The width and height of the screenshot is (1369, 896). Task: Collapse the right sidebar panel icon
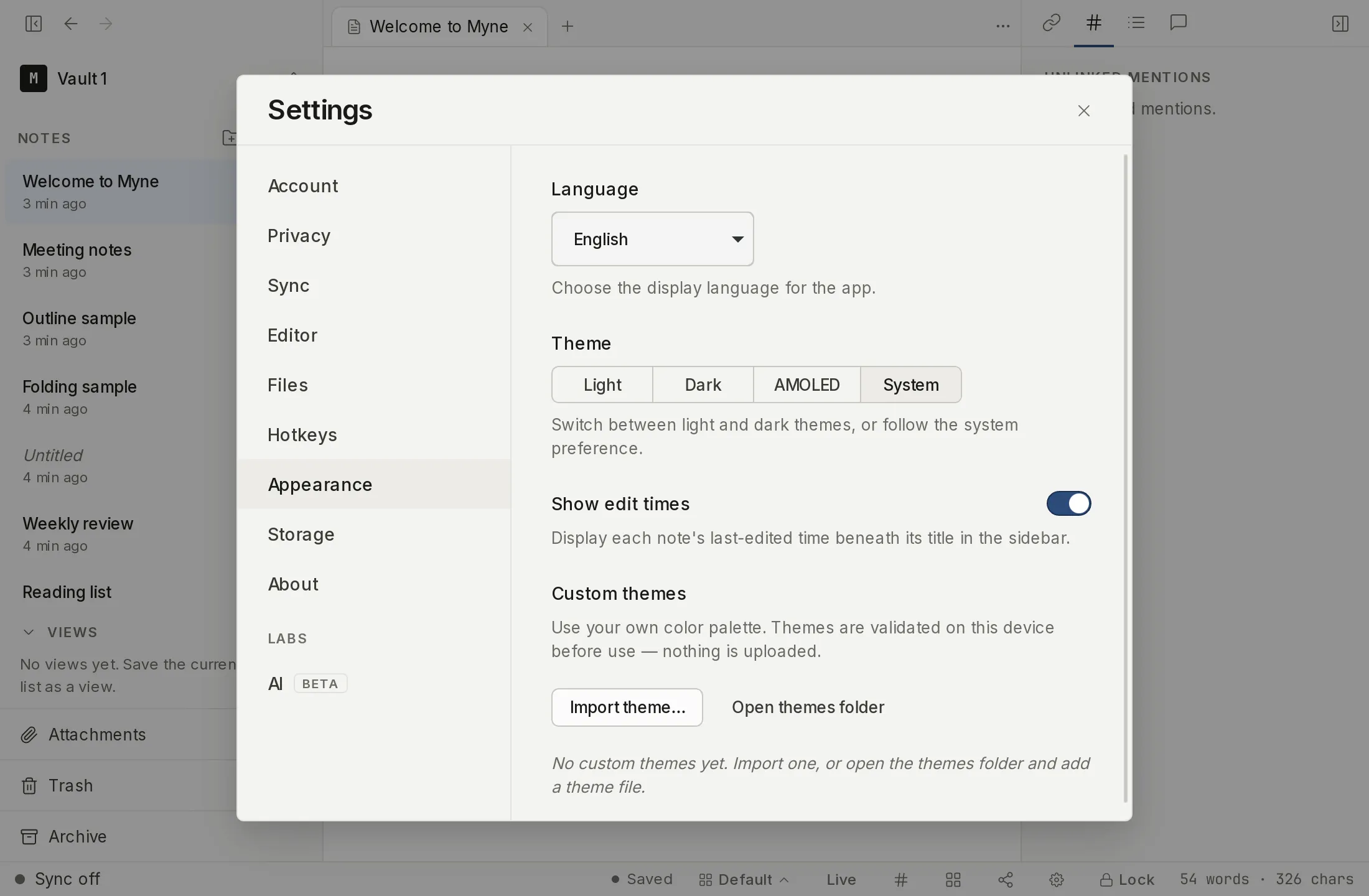pos(1340,24)
